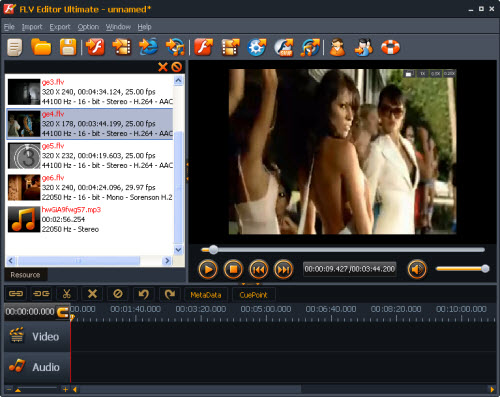The image size is (500, 397).
Task: Click the video seek slider handle
Action: coord(213,249)
